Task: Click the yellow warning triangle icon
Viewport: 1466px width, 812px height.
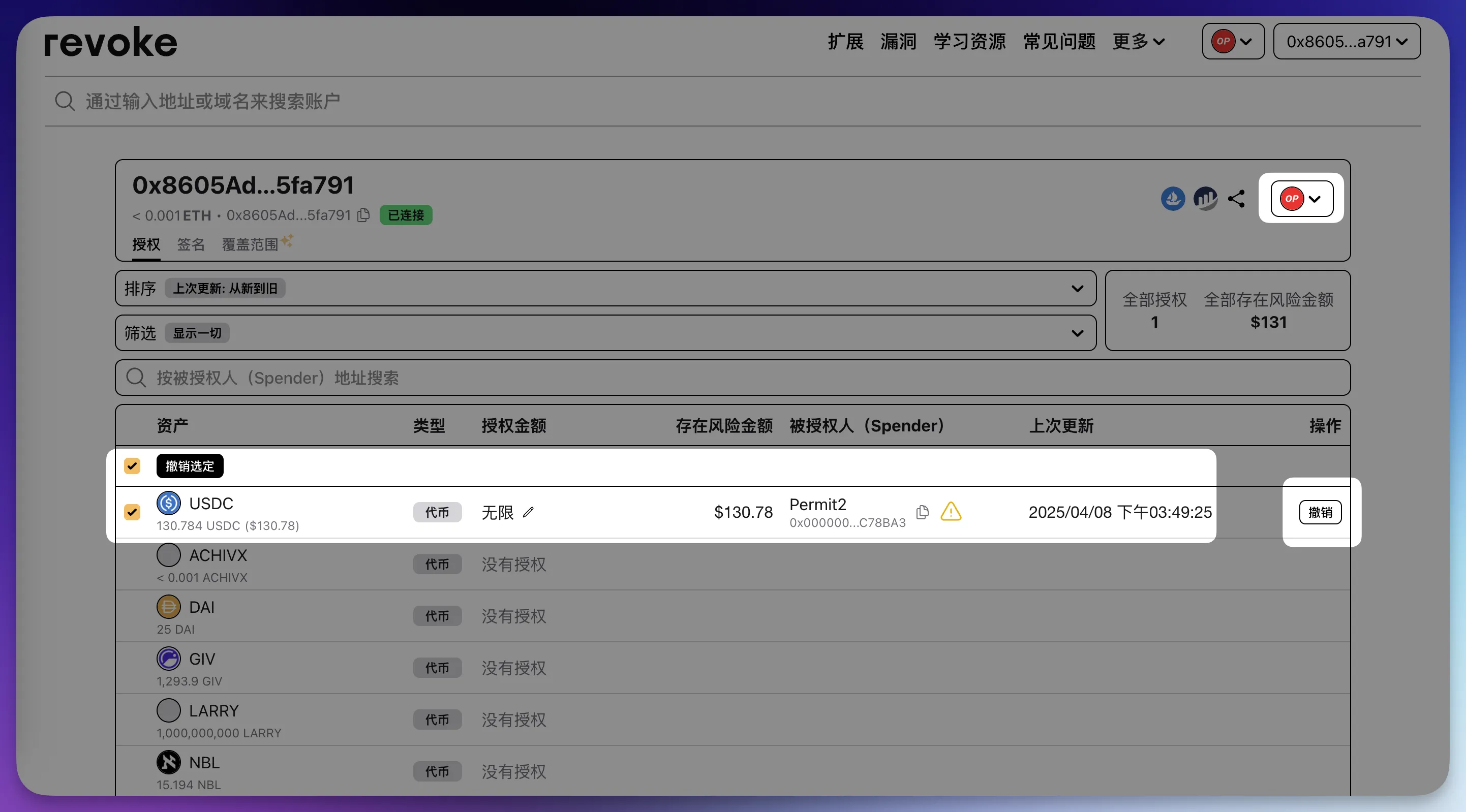Action: point(951,512)
